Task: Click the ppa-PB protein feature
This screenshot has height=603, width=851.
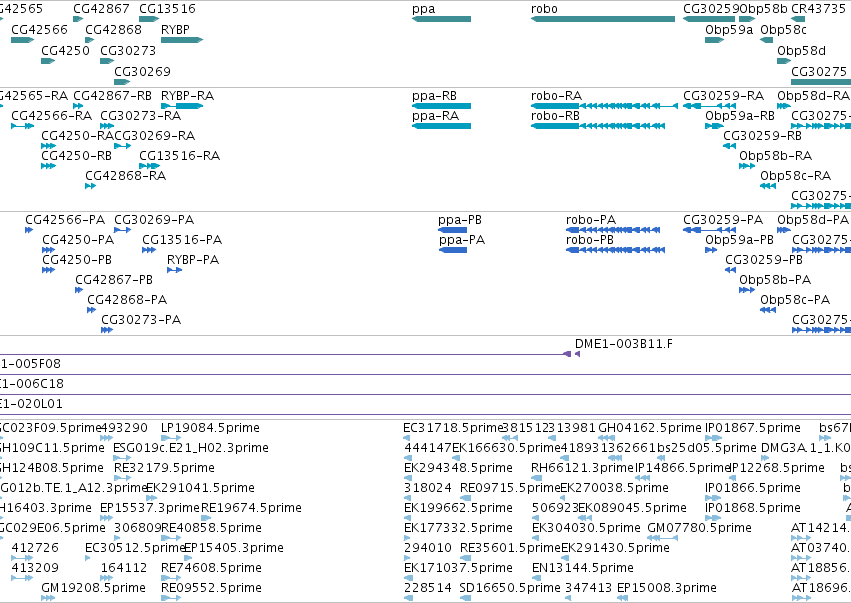Action: tap(452, 230)
